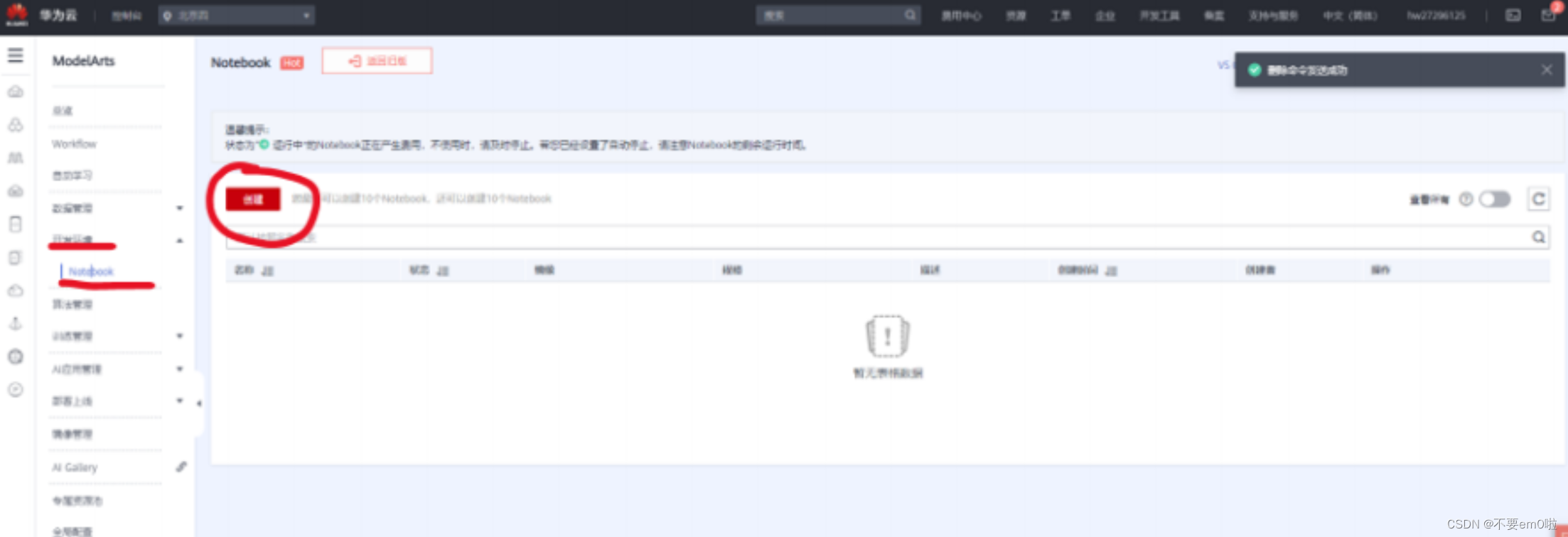
Task: Open the hw27296125 account menu
Action: coord(1436,15)
